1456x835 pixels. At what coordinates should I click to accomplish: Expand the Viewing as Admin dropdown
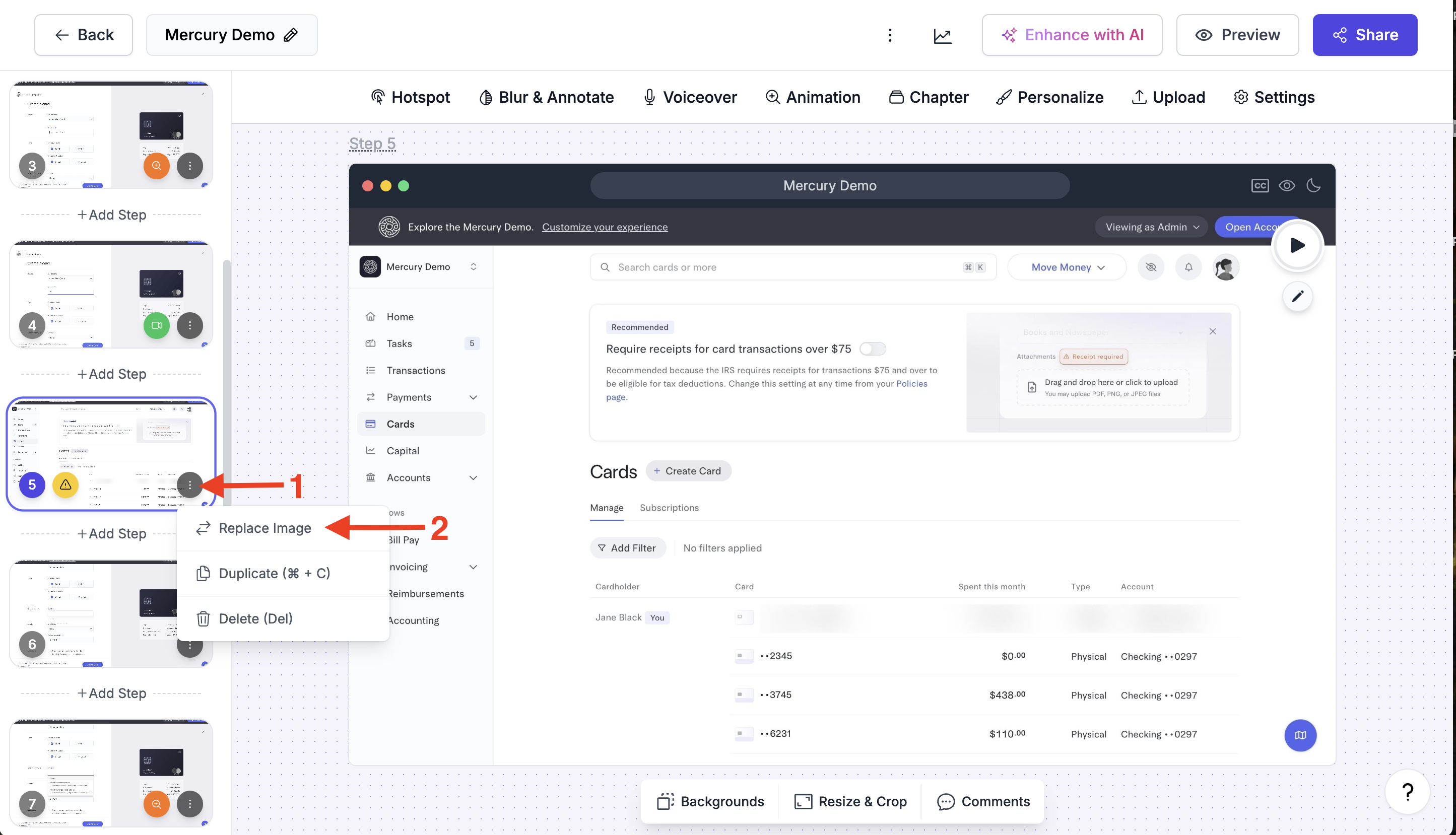[1151, 227]
